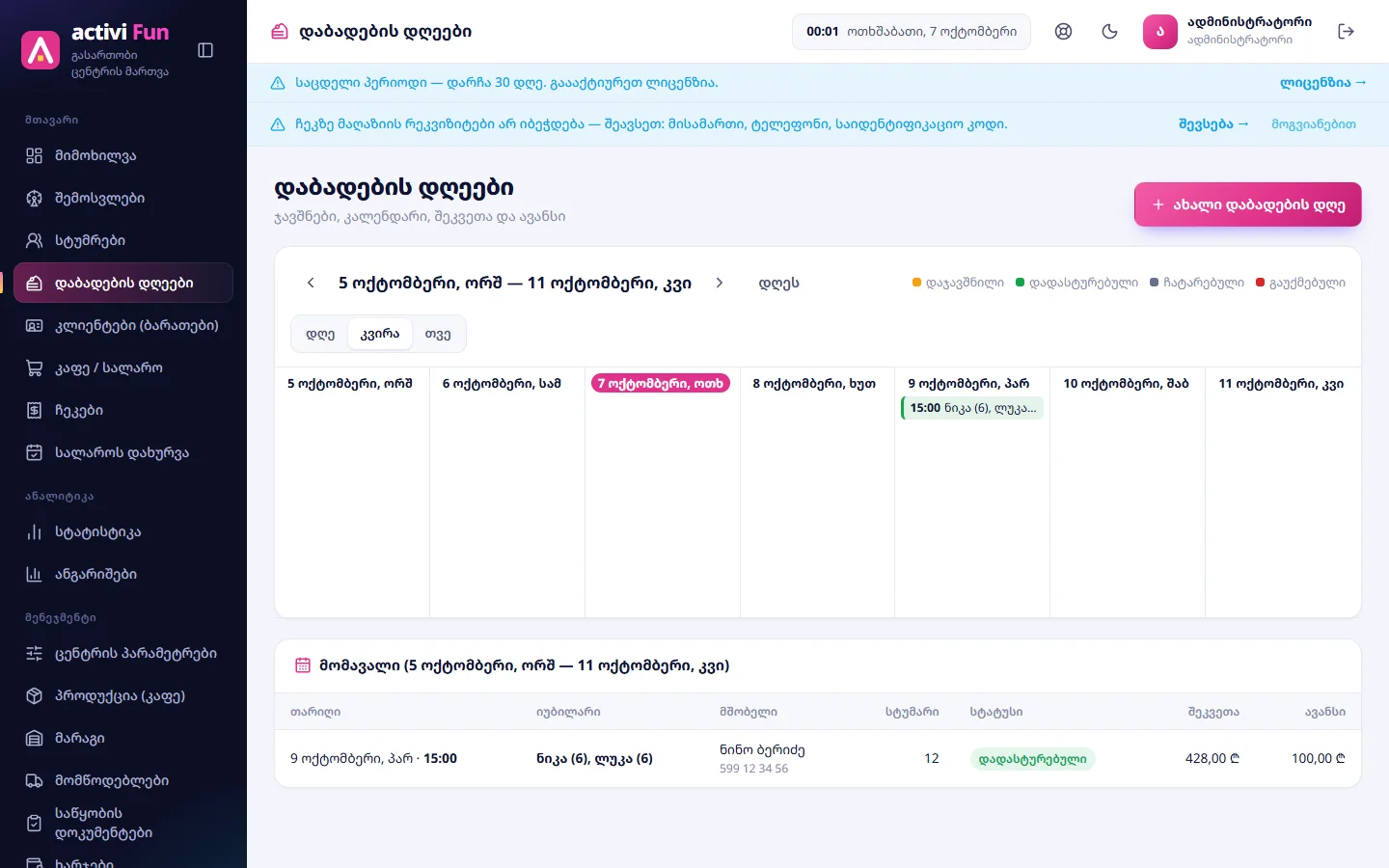Click the დადასტურებული status badge in table row
This screenshot has width=1389, height=868.
(x=1033, y=759)
